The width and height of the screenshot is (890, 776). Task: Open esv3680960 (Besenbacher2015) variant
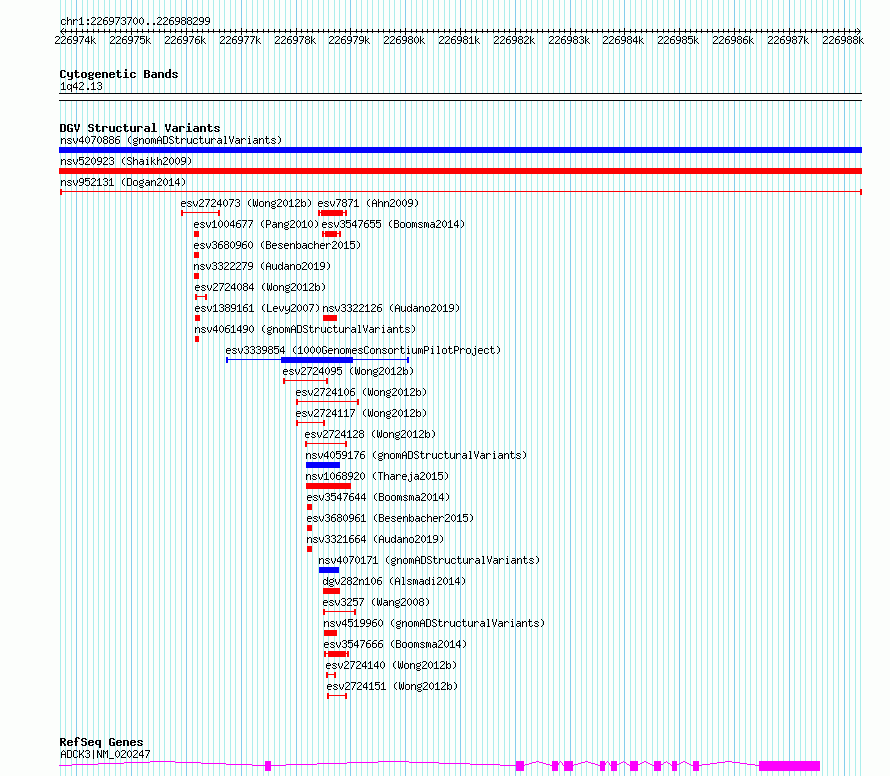[x=277, y=245]
